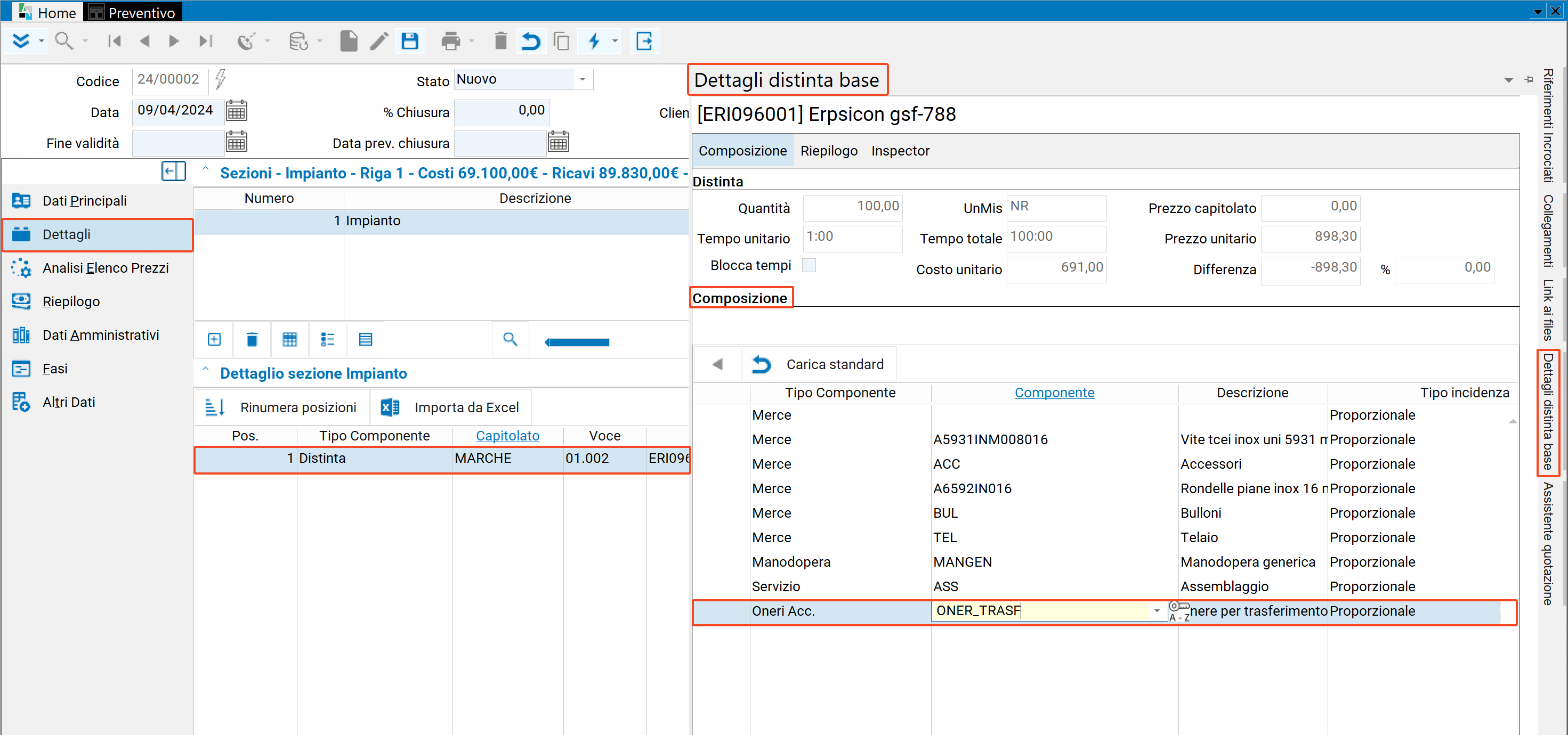Image resolution: width=1568 pixels, height=735 pixels.
Task: Click the database icon in the toolbar
Action: [x=298, y=42]
